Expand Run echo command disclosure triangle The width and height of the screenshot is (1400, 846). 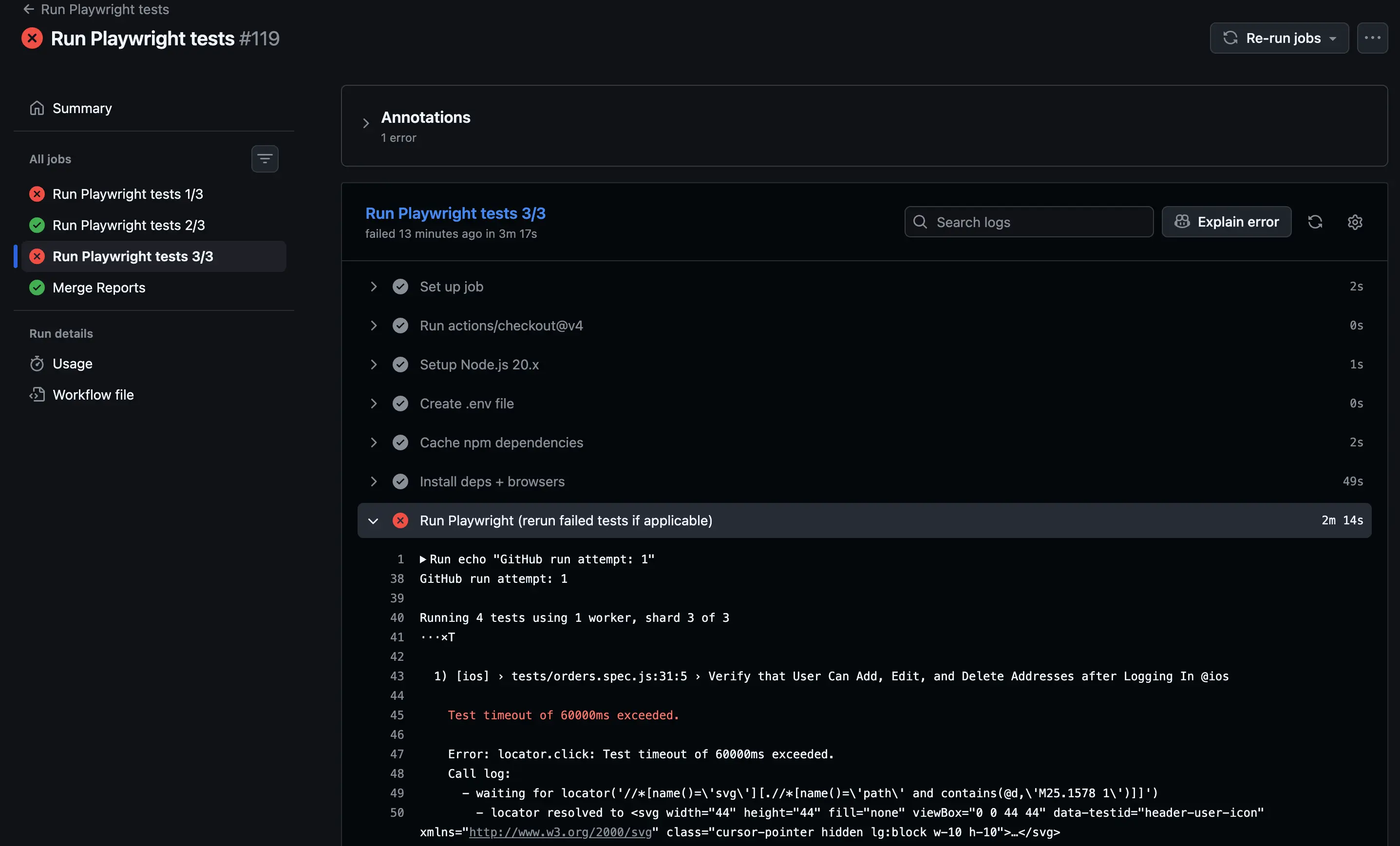[x=423, y=559]
